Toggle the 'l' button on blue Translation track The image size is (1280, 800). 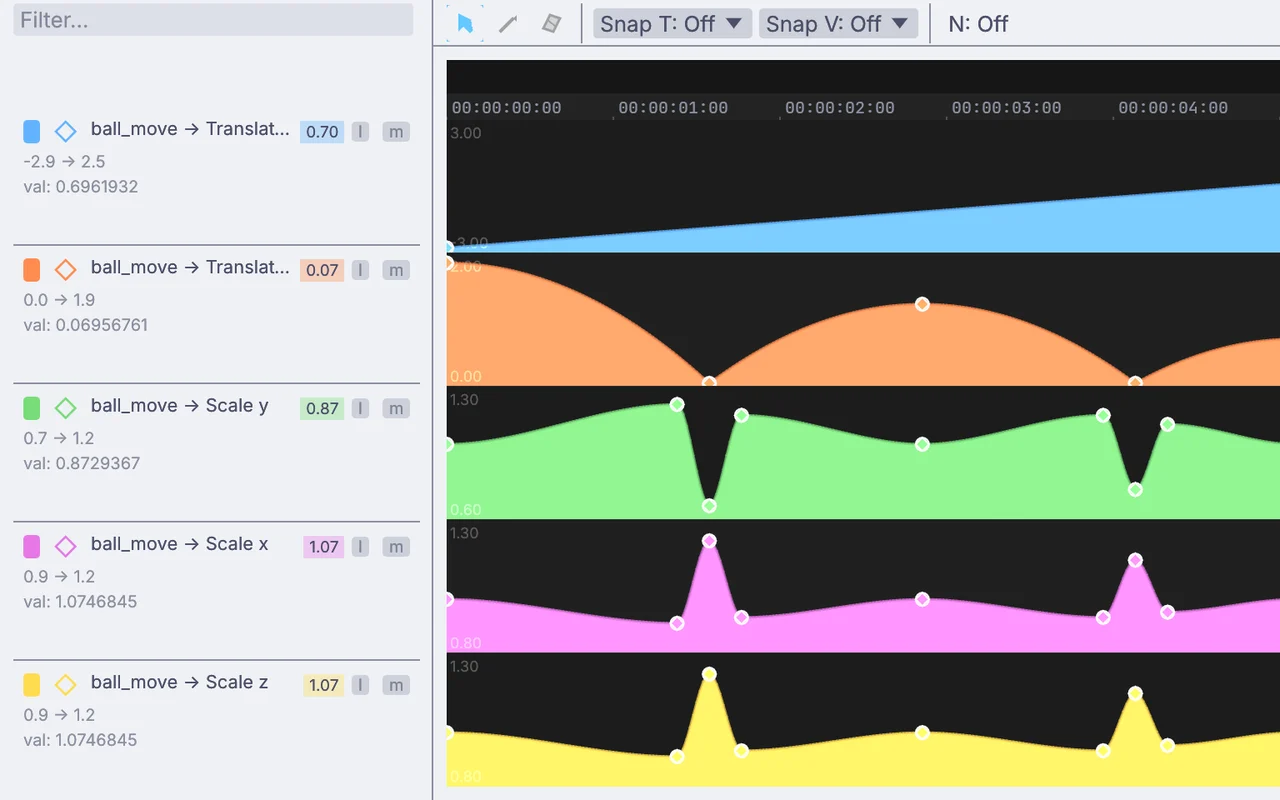pyautogui.click(x=360, y=132)
